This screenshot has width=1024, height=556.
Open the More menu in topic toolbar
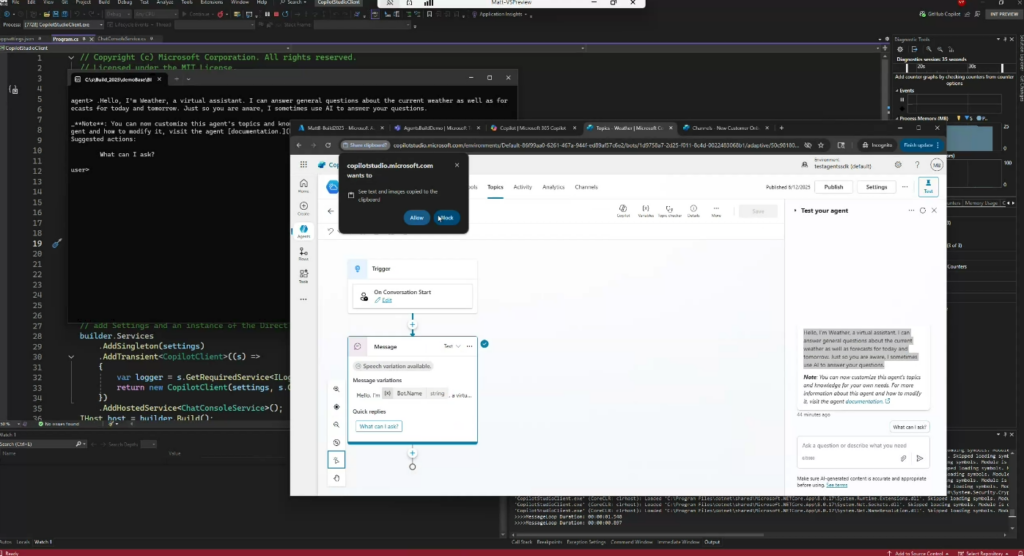click(716, 211)
